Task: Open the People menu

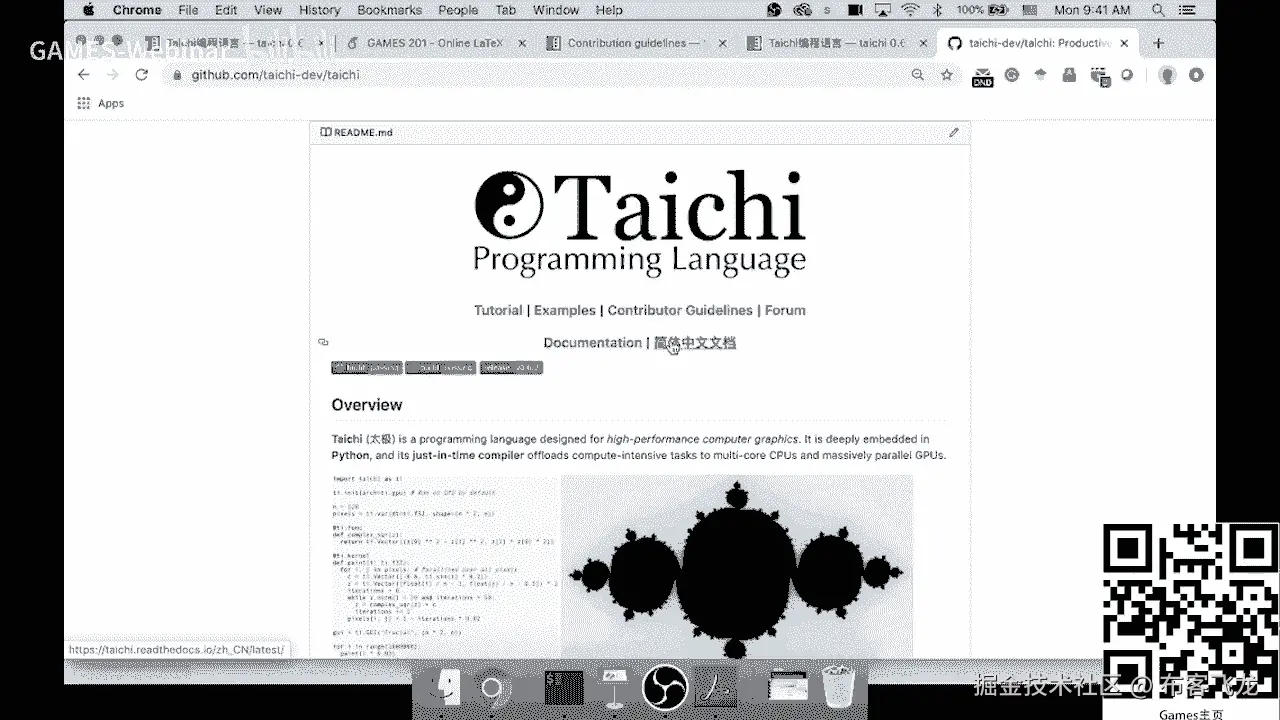Action: [458, 10]
